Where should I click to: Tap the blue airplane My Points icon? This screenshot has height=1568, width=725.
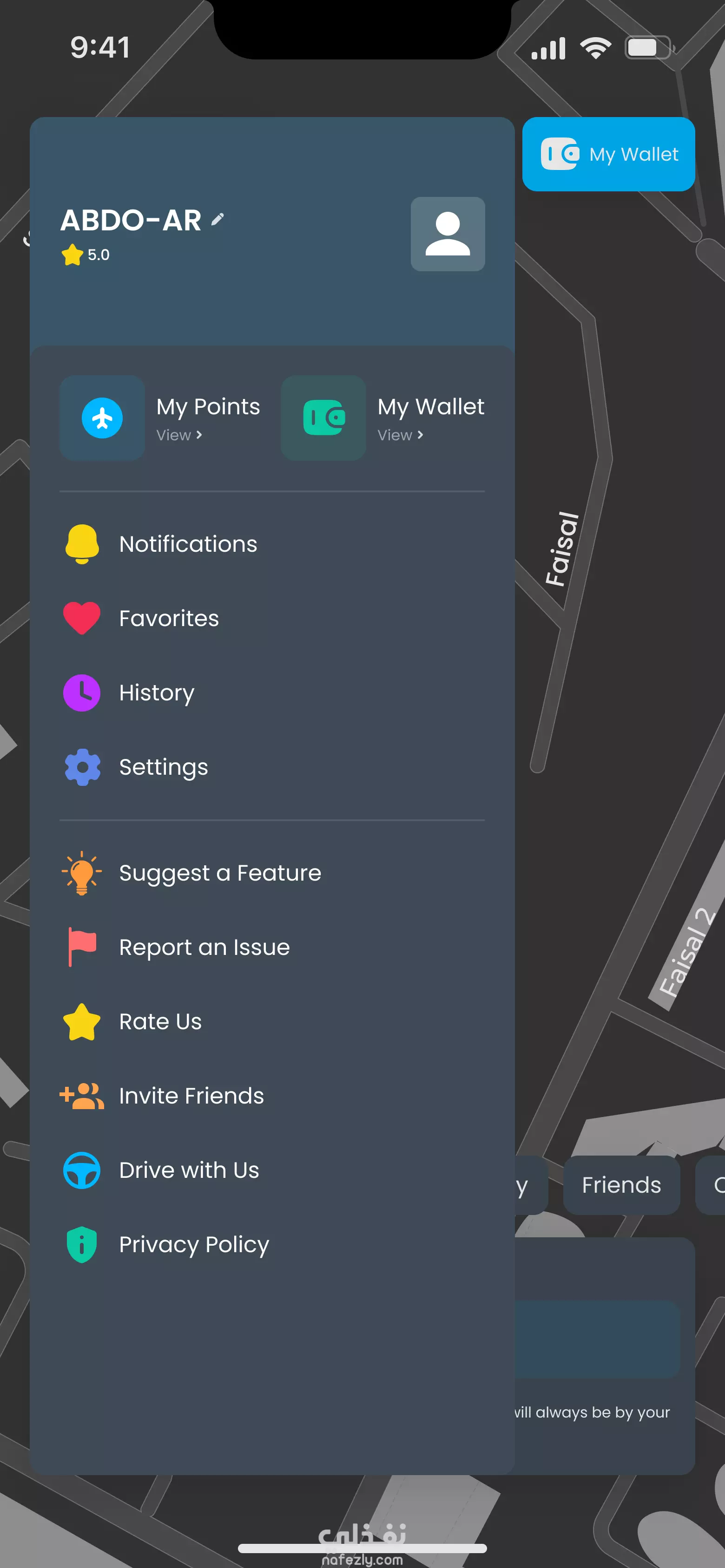pos(102,418)
